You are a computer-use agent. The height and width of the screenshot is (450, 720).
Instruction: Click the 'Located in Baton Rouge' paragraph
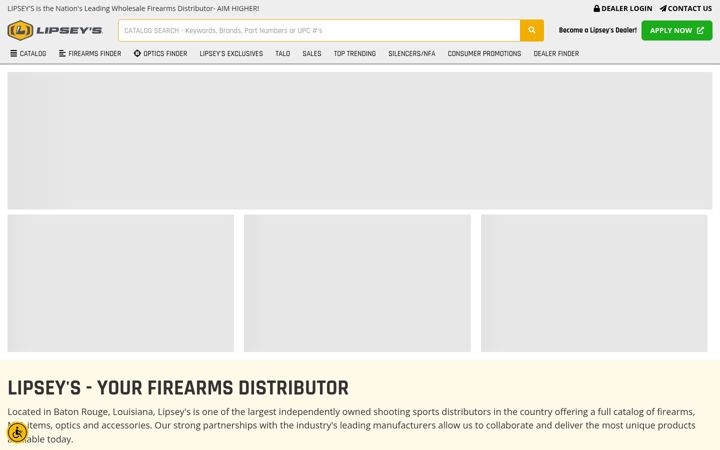pos(351,425)
